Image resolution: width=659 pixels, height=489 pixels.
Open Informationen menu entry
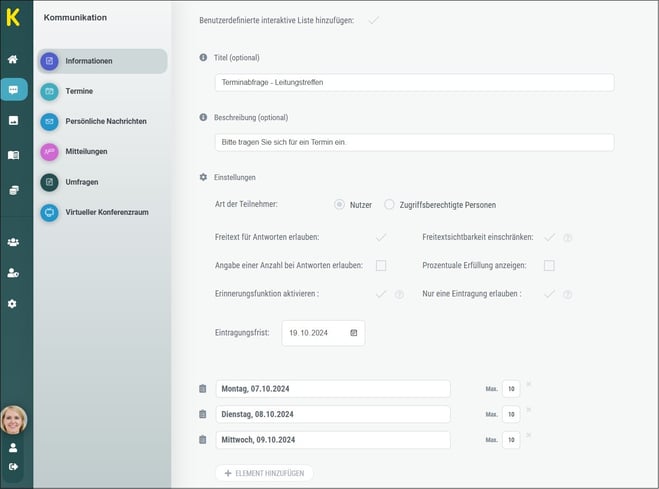[103, 61]
